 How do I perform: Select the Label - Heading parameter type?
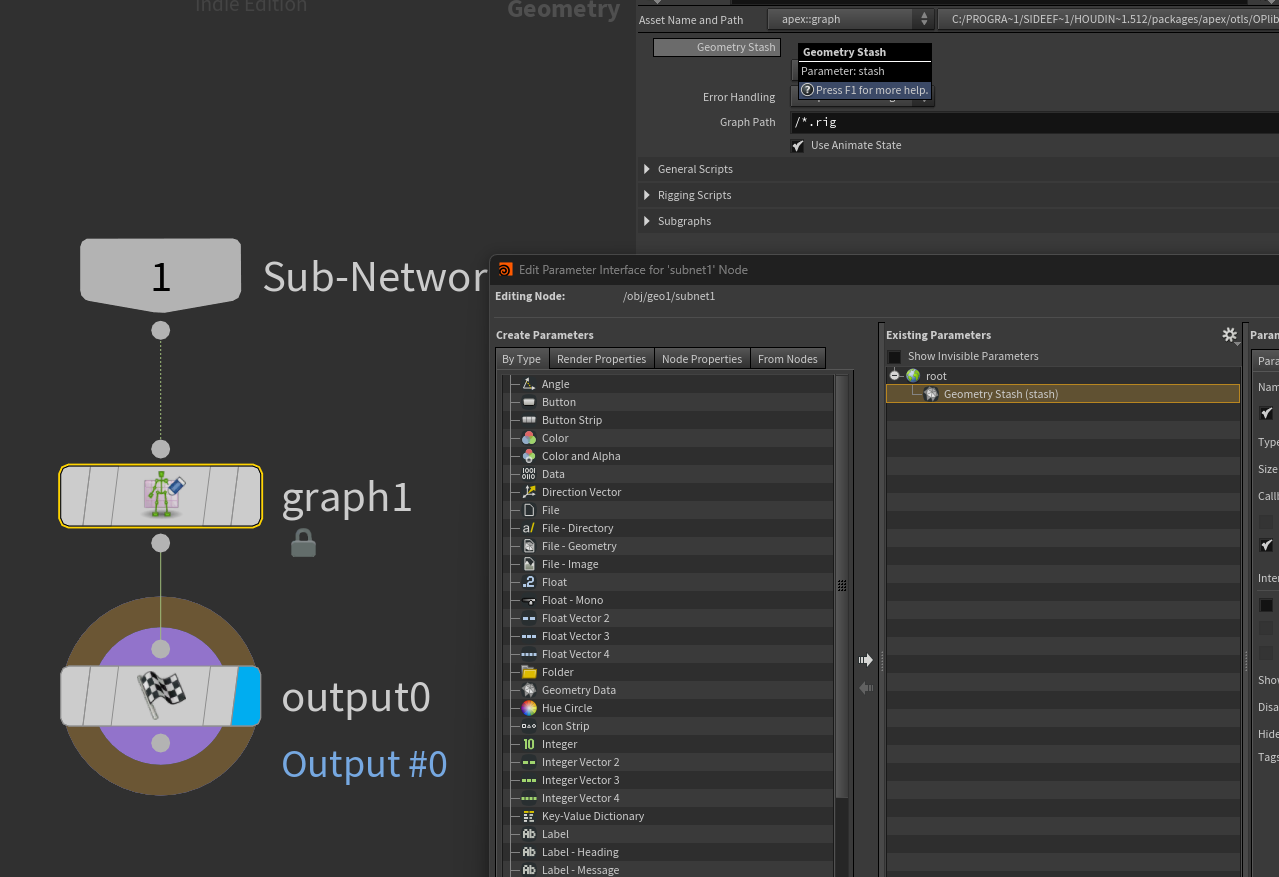[x=580, y=852]
